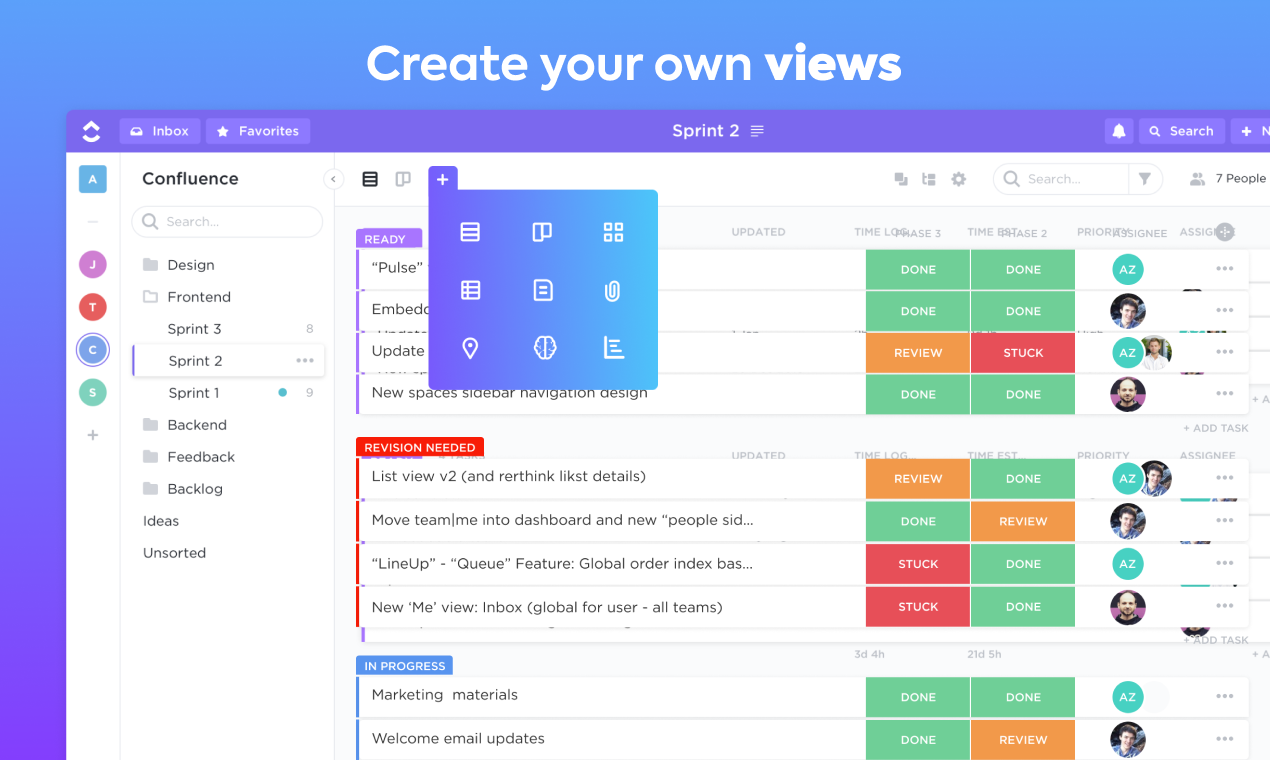Click the notifications bell icon

pyautogui.click(x=1118, y=130)
